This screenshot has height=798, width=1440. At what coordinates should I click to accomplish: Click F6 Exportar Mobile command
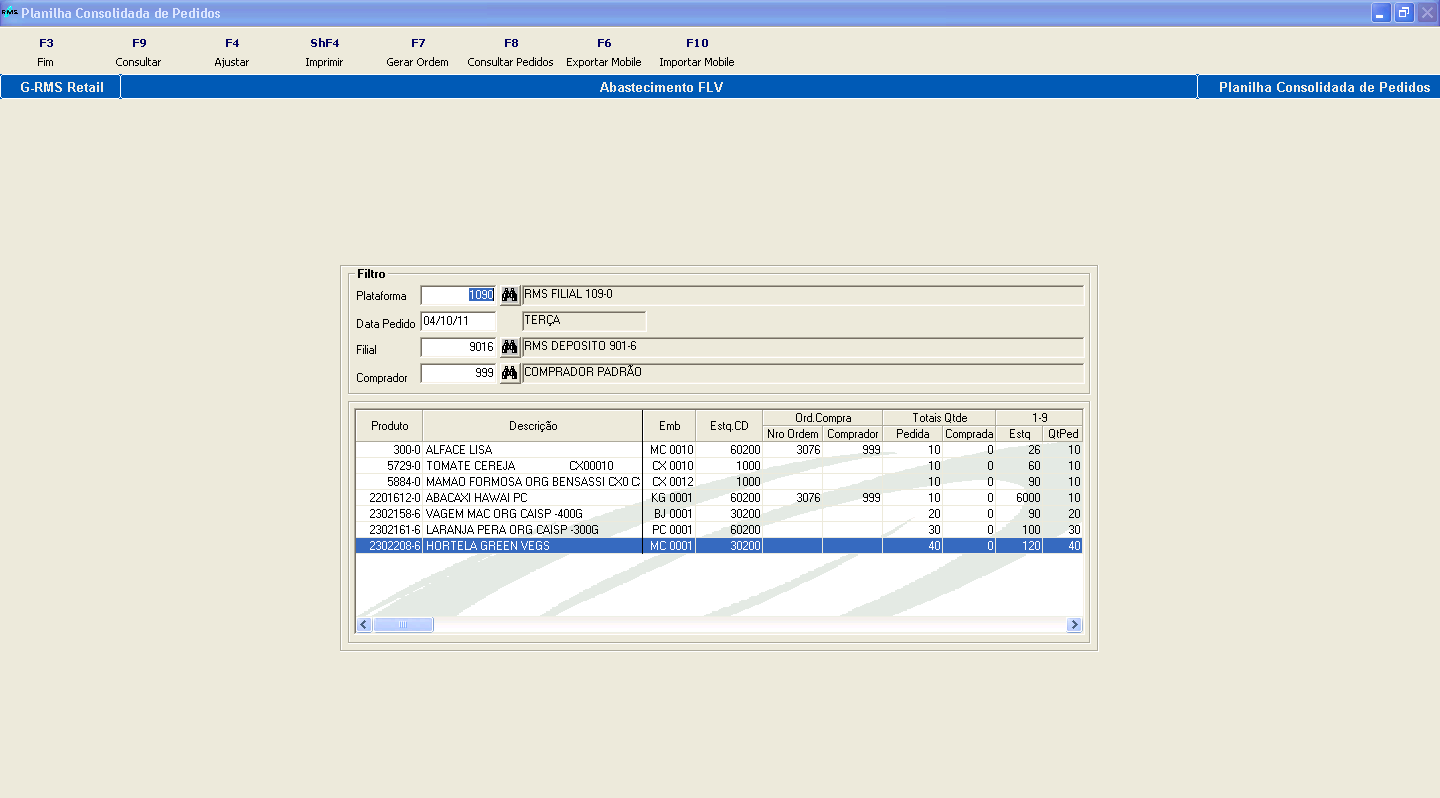pos(604,53)
